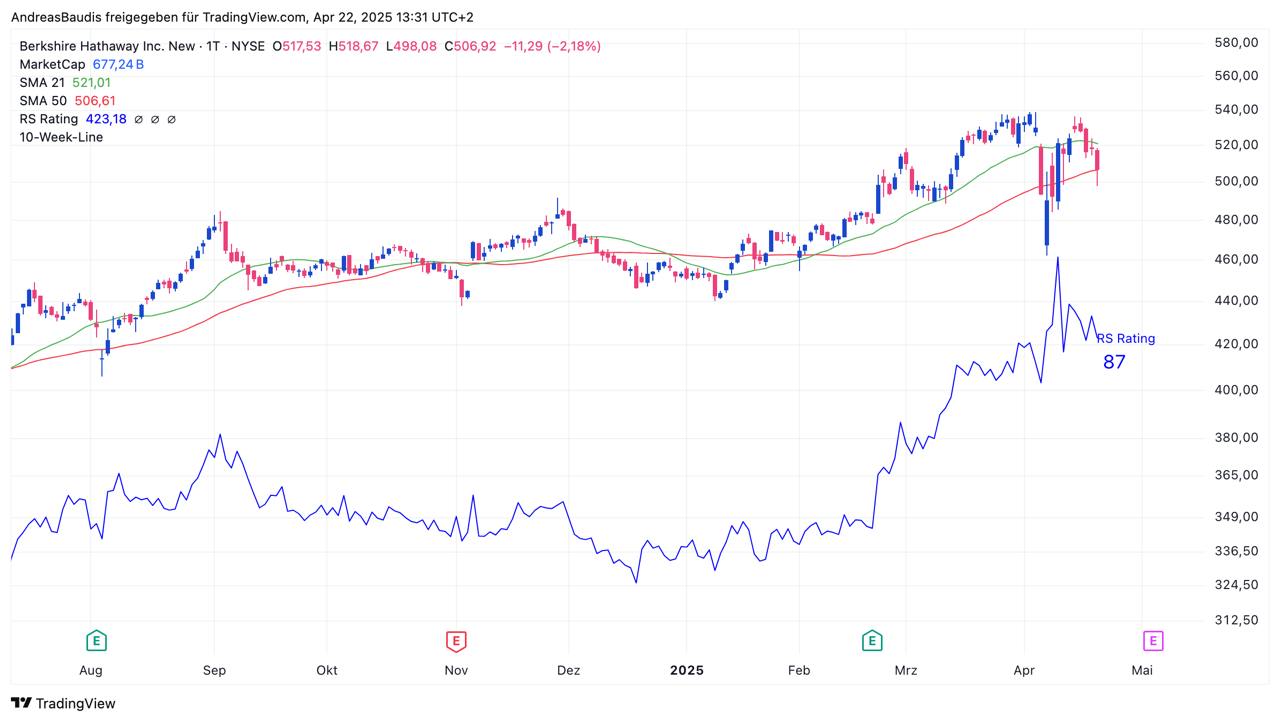Click the red closing price C506,92
1280x722 pixels.
tap(470, 46)
